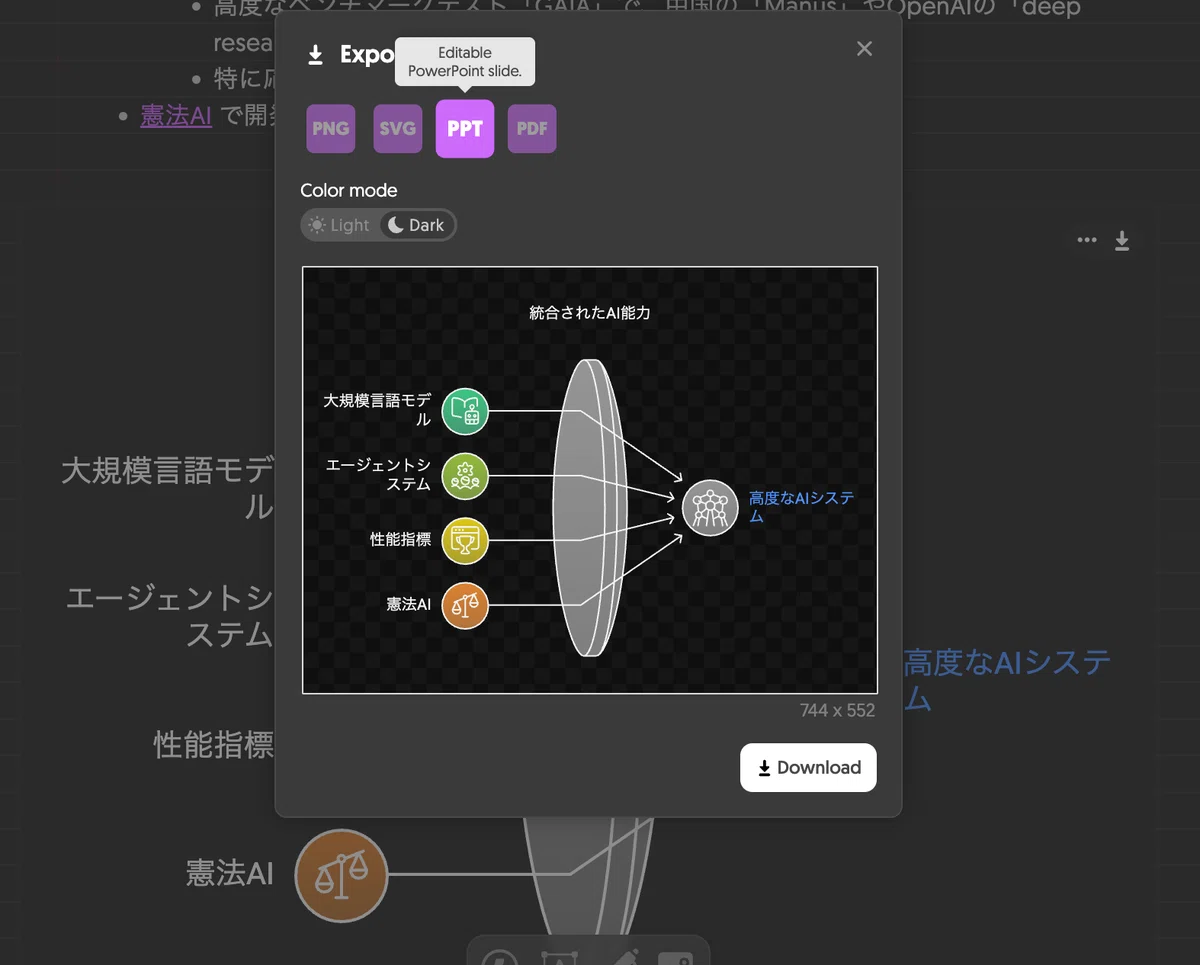The image size is (1200, 965).
Task: Pick the PDF export format
Action: (x=532, y=129)
